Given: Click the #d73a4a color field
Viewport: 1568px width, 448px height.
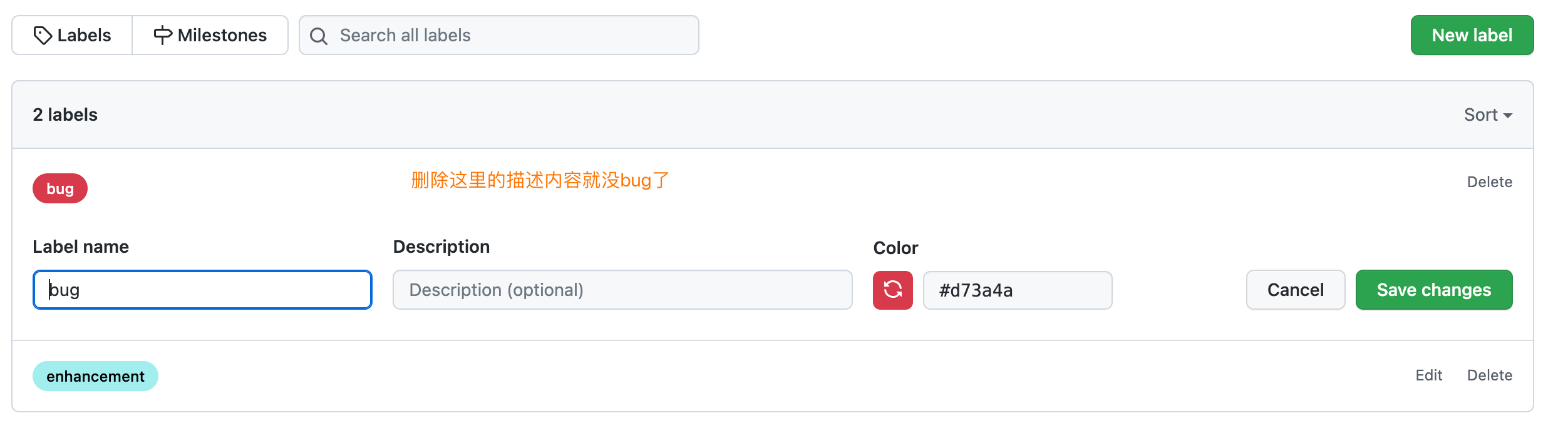Looking at the screenshot, I should click(1017, 290).
